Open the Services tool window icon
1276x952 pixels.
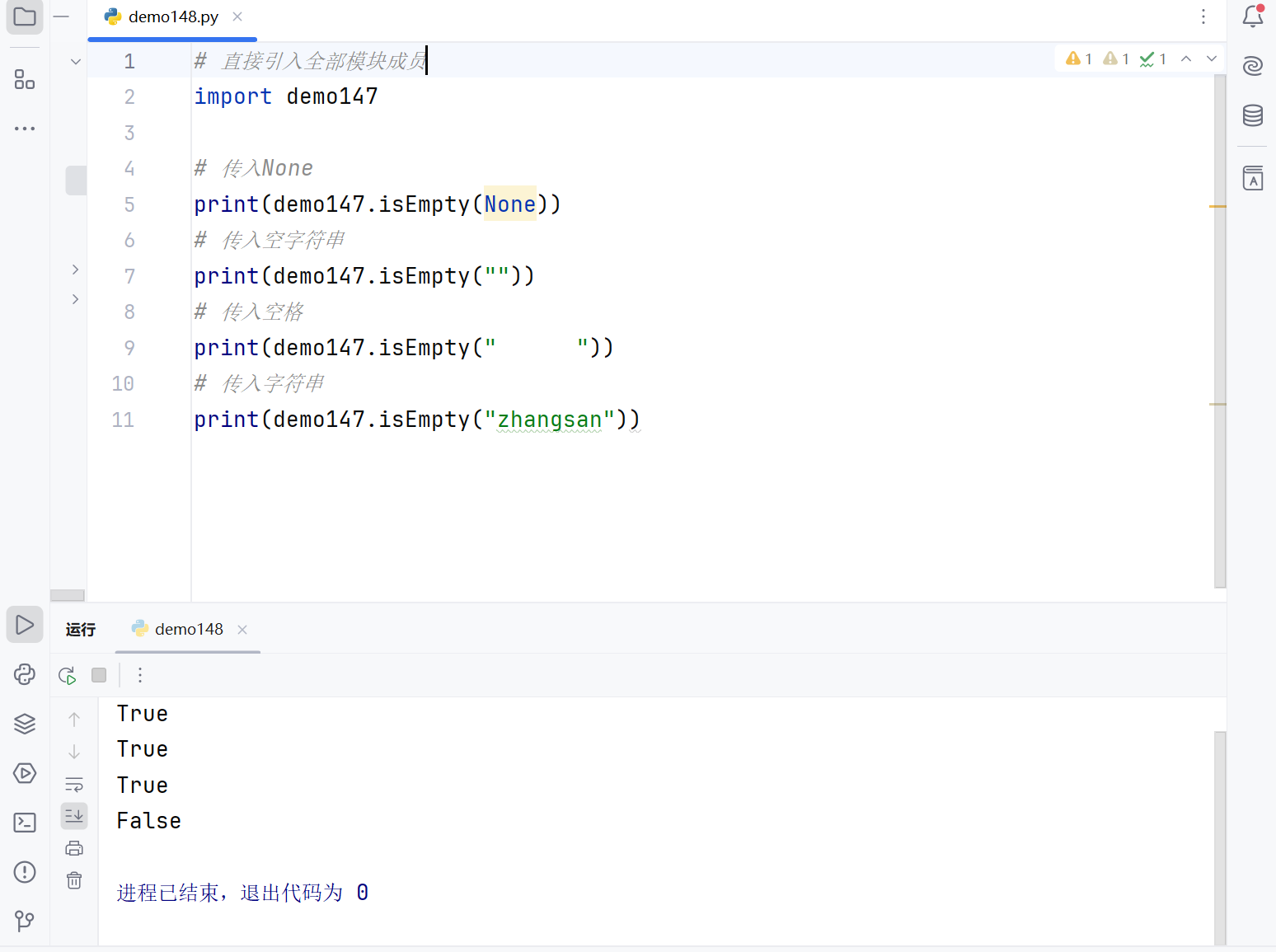(x=25, y=773)
